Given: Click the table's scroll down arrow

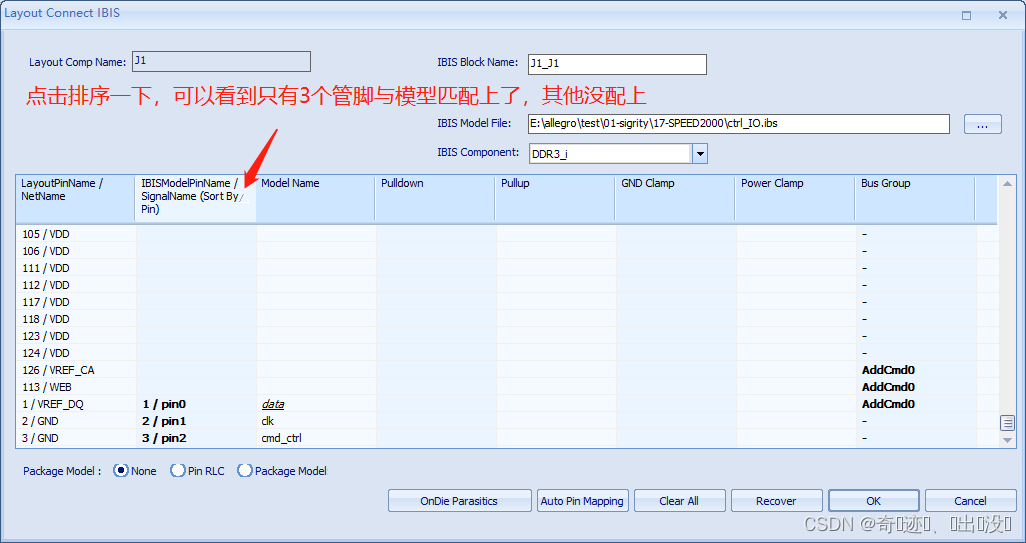Looking at the screenshot, I should (x=1007, y=440).
